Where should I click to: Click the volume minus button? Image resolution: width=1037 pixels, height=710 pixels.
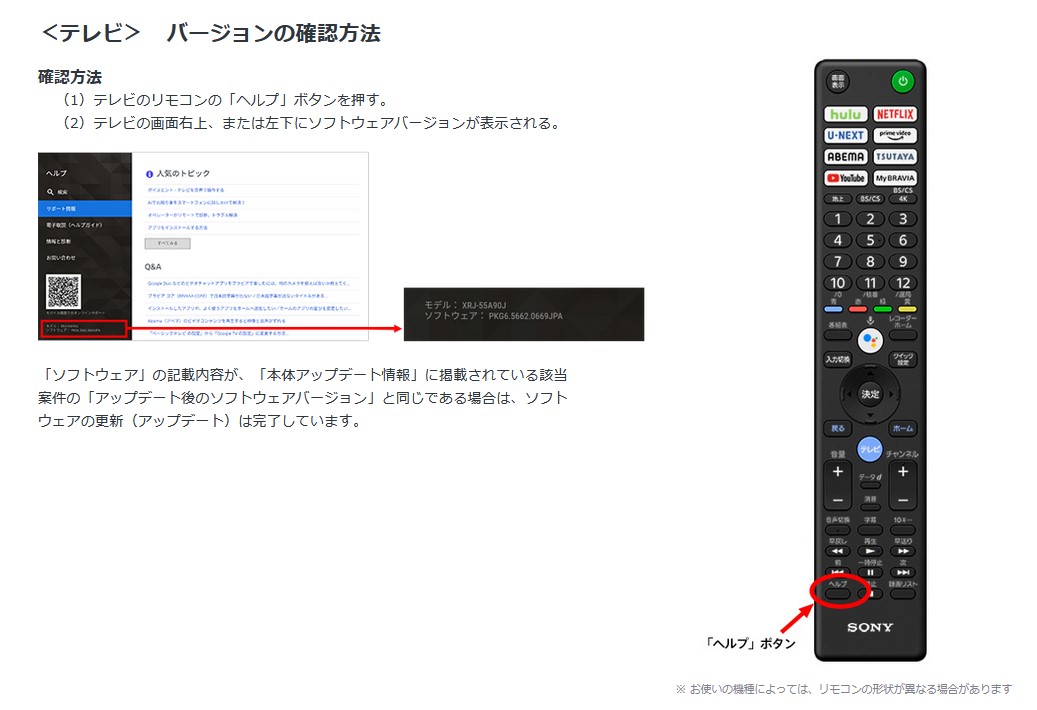point(837,500)
